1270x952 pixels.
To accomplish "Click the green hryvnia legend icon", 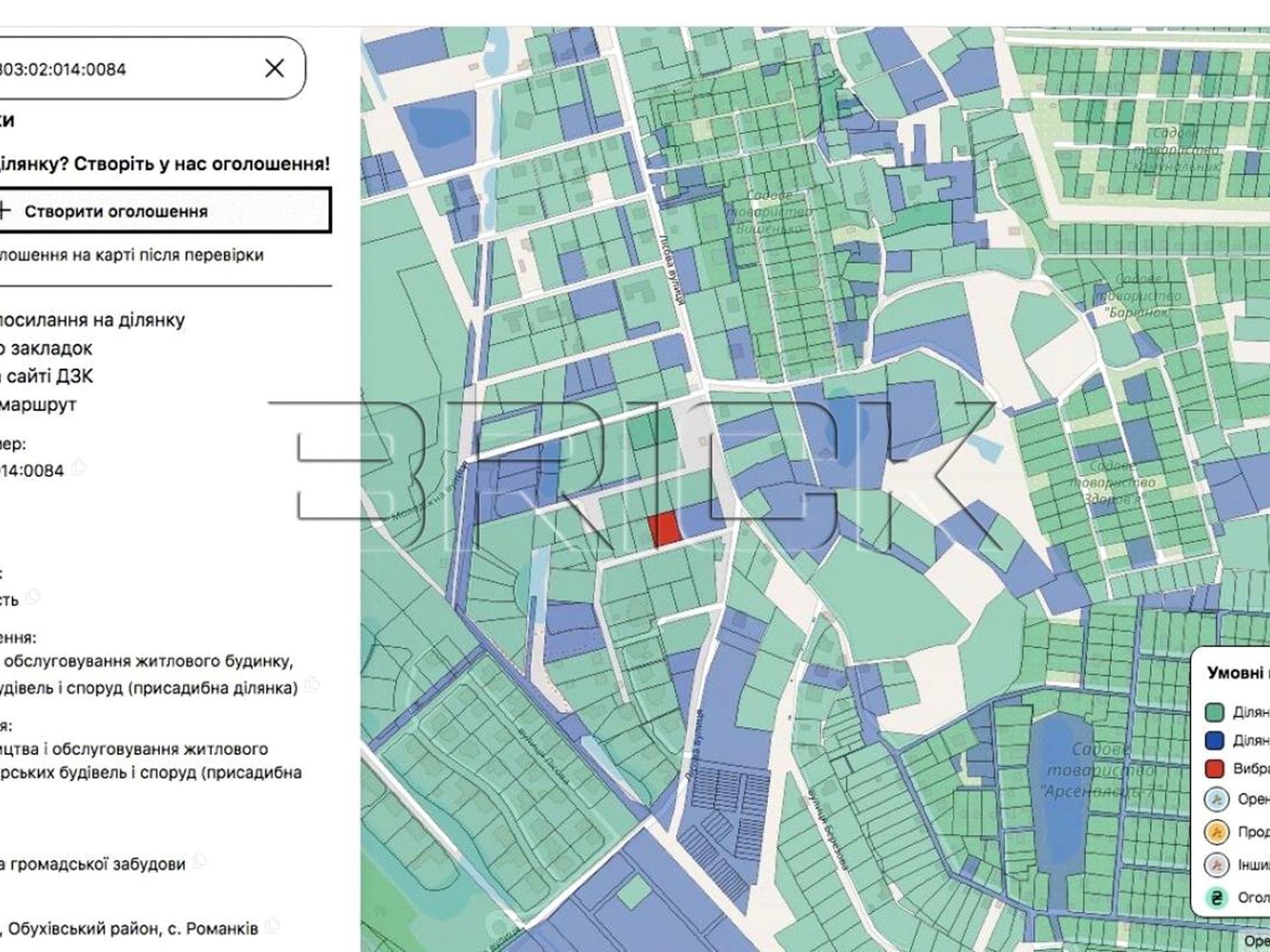I will (1216, 898).
